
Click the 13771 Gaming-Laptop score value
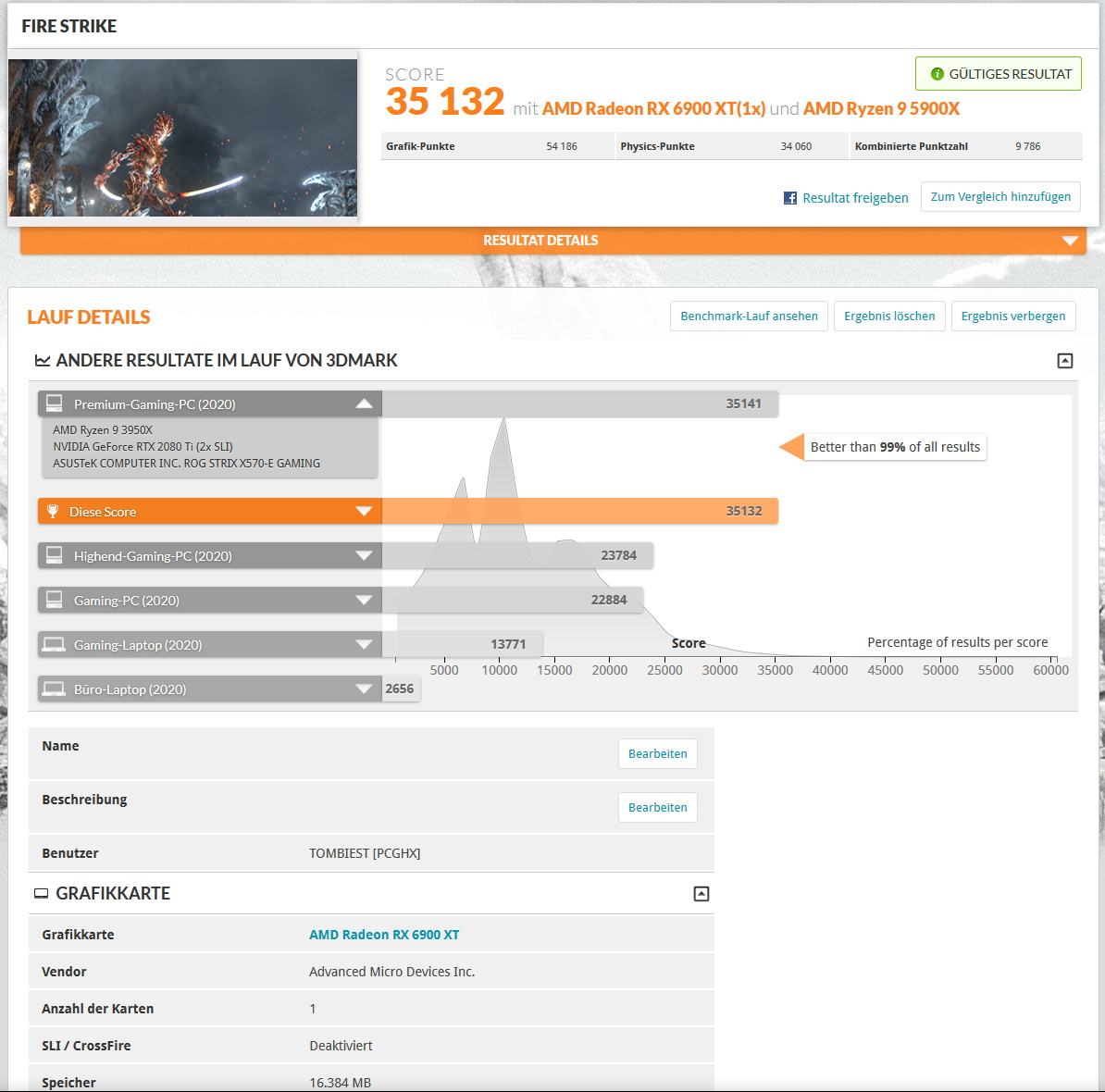(508, 644)
